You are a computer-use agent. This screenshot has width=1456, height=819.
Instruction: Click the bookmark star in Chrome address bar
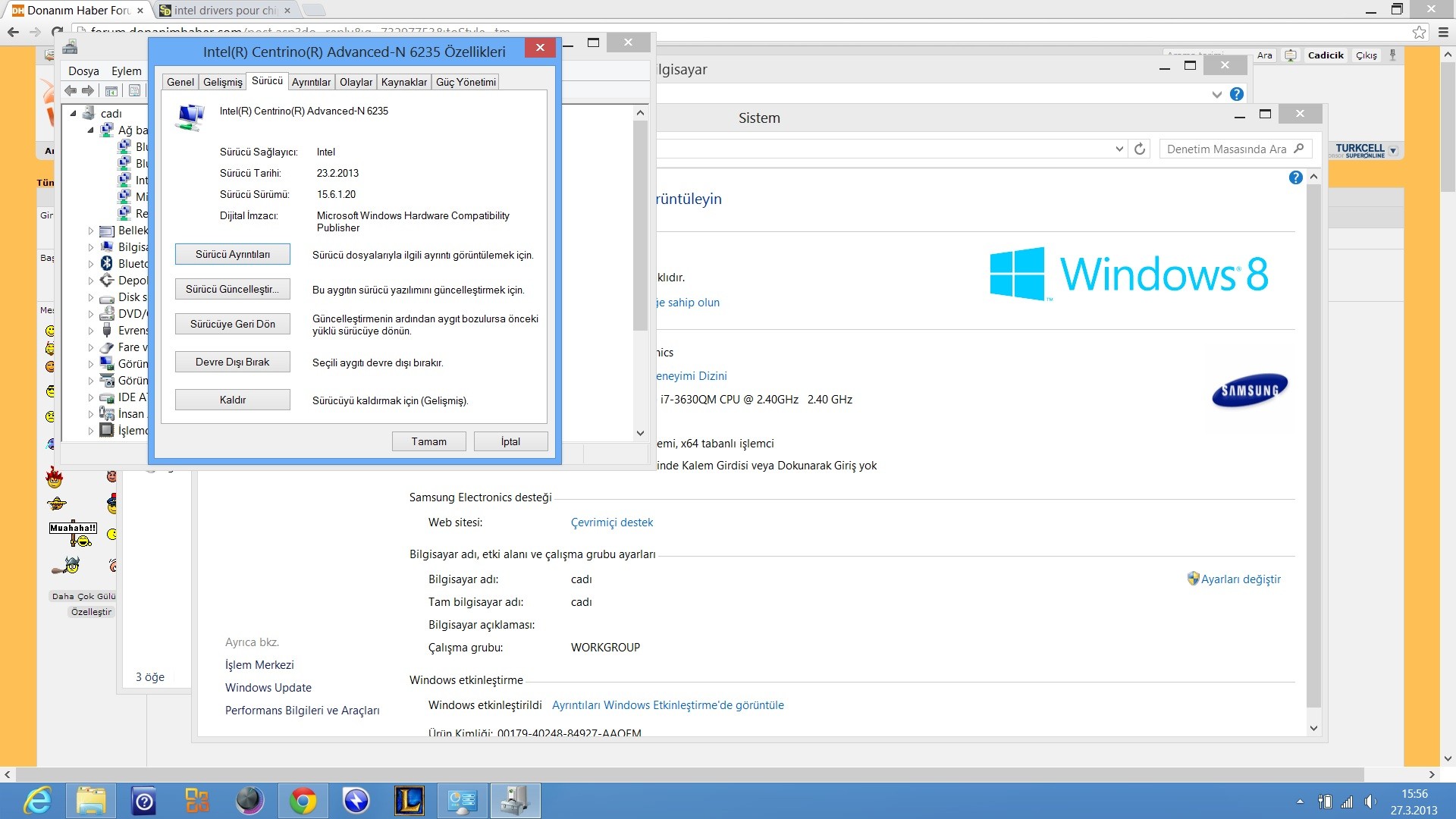tap(1420, 32)
